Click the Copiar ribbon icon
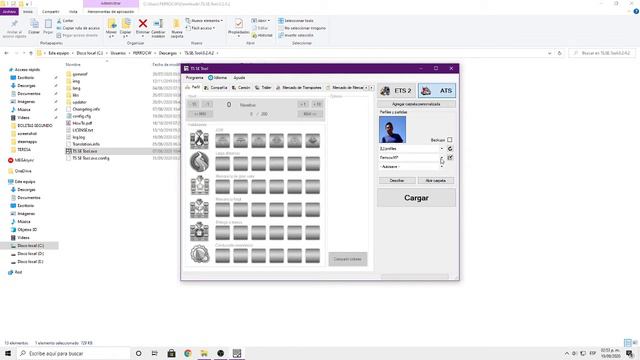The height and width of the screenshot is (360, 640). 34,27
